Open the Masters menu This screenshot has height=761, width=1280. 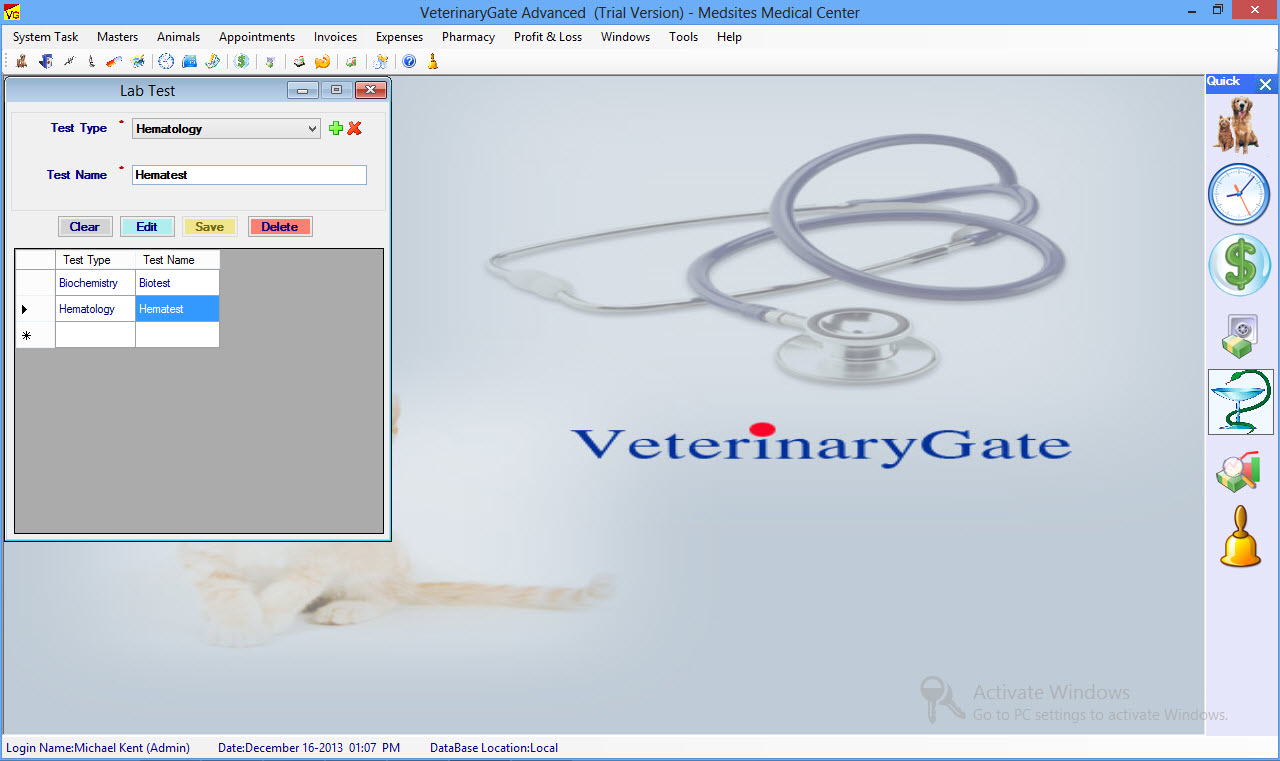point(117,37)
